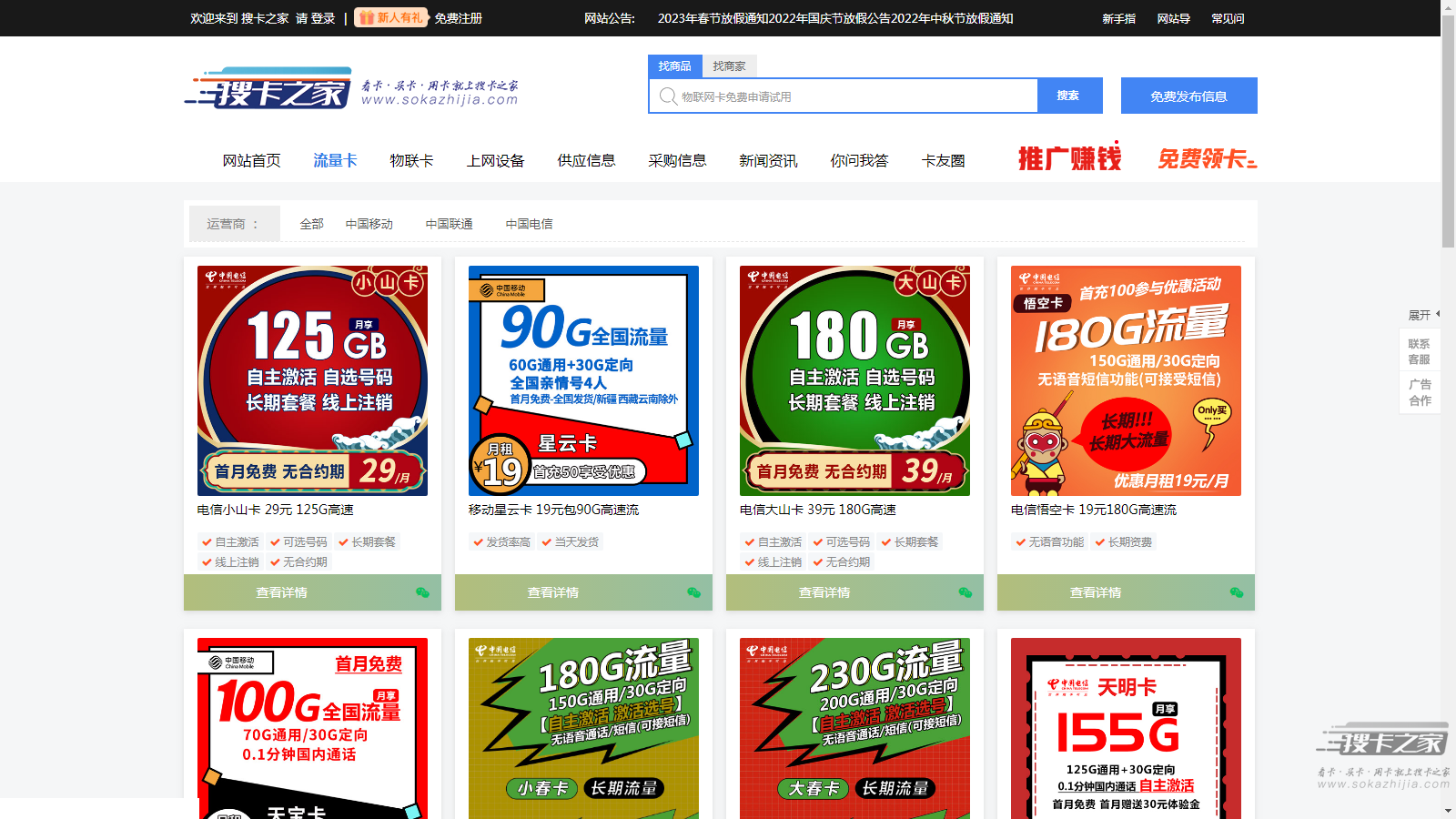Open the 天明卡 155G product image
The height and width of the screenshot is (819, 1456).
pyautogui.click(x=1126, y=728)
